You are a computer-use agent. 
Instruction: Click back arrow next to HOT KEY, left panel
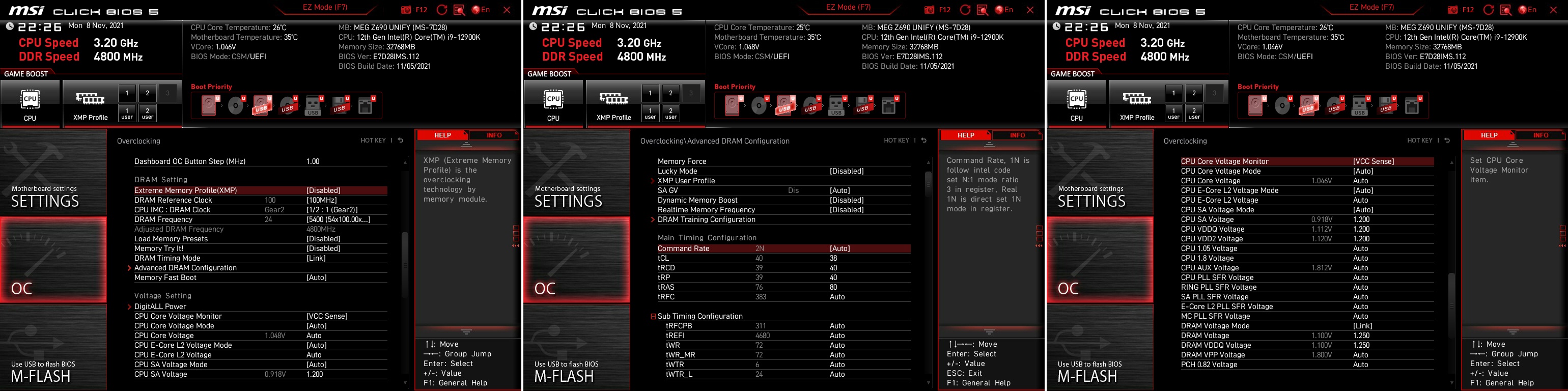pyautogui.click(x=401, y=141)
